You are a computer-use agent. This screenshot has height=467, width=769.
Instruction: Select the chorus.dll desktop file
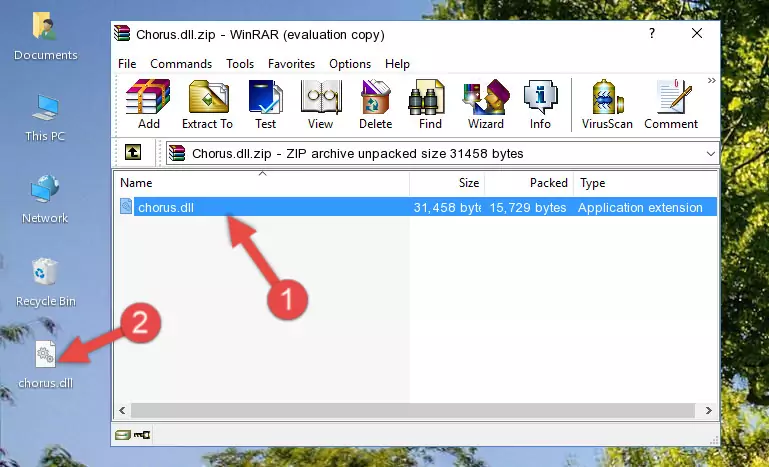[45, 365]
